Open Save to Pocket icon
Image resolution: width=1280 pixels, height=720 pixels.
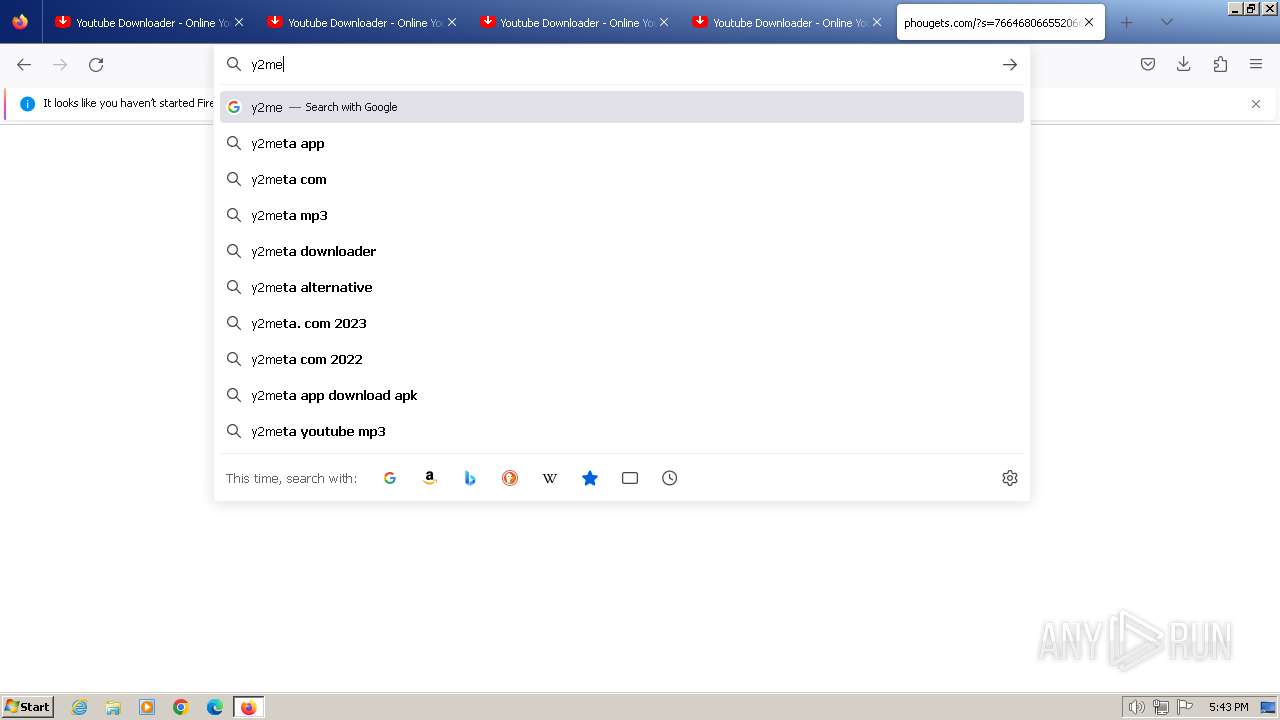(x=1148, y=64)
